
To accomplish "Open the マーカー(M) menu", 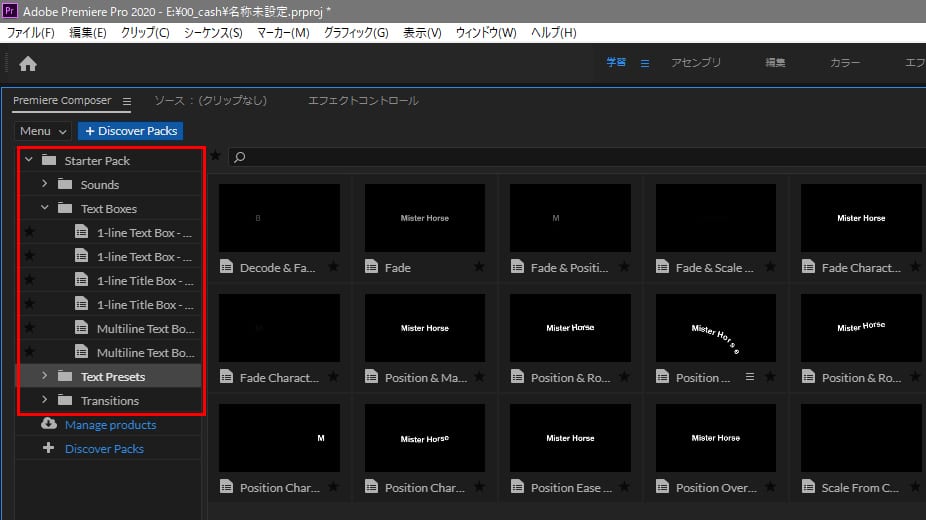I will click(x=283, y=33).
